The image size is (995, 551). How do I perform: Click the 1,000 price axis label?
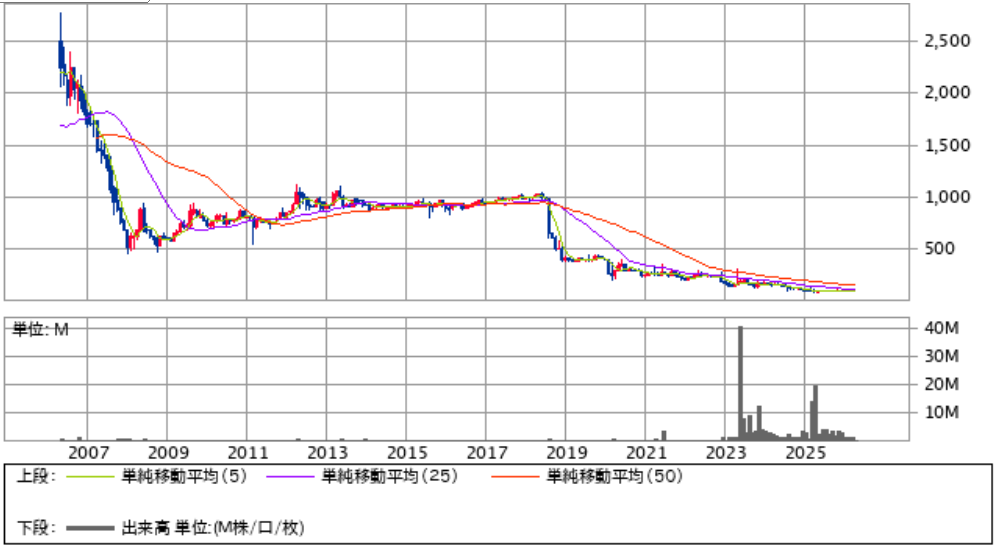pos(945,197)
